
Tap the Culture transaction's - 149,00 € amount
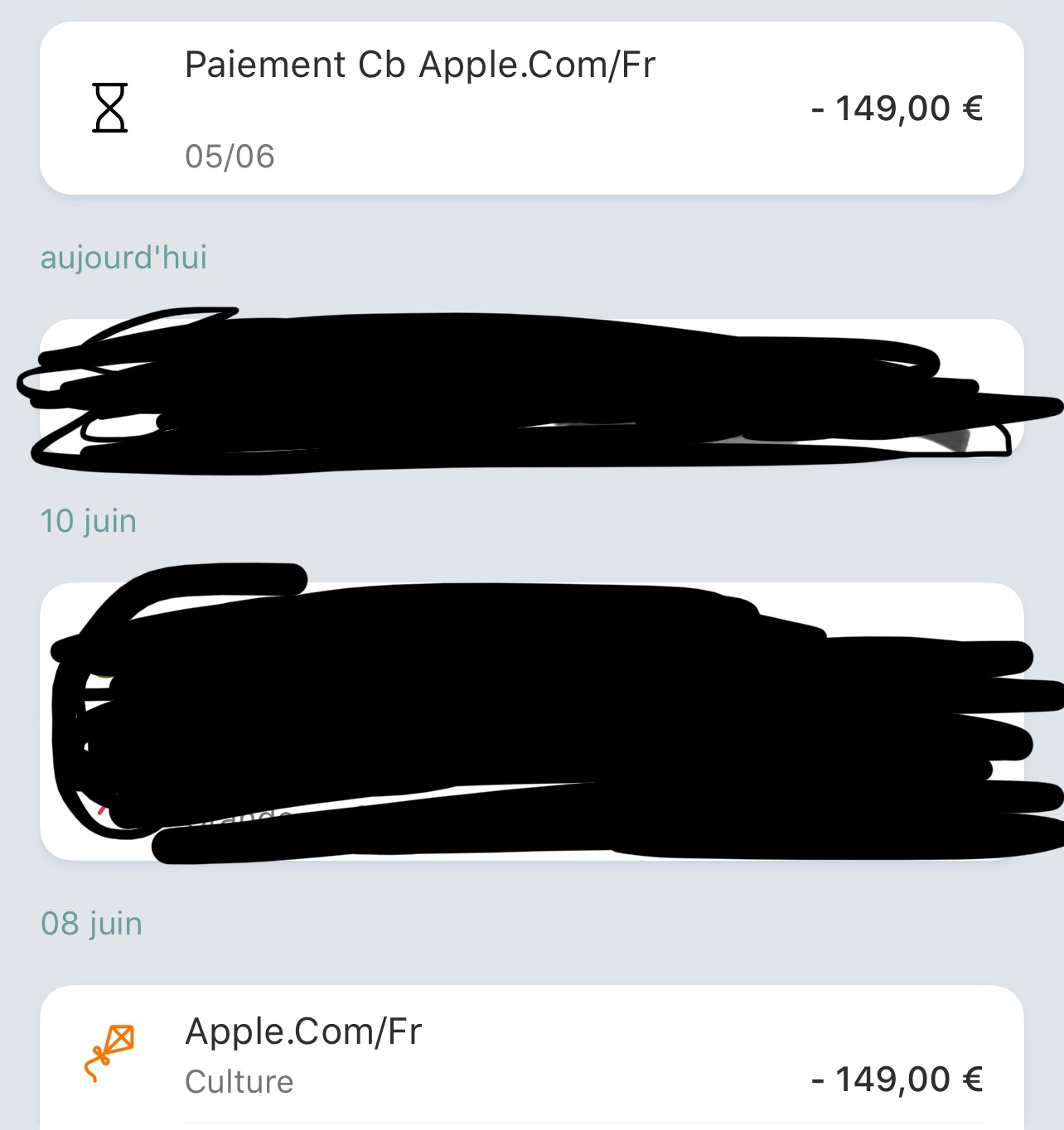(x=897, y=1079)
